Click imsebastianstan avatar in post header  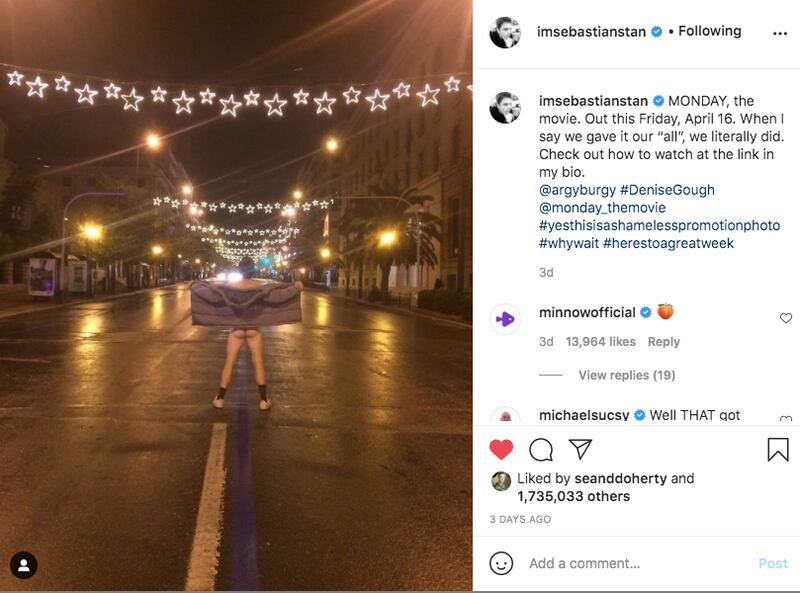pyautogui.click(x=505, y=32)
